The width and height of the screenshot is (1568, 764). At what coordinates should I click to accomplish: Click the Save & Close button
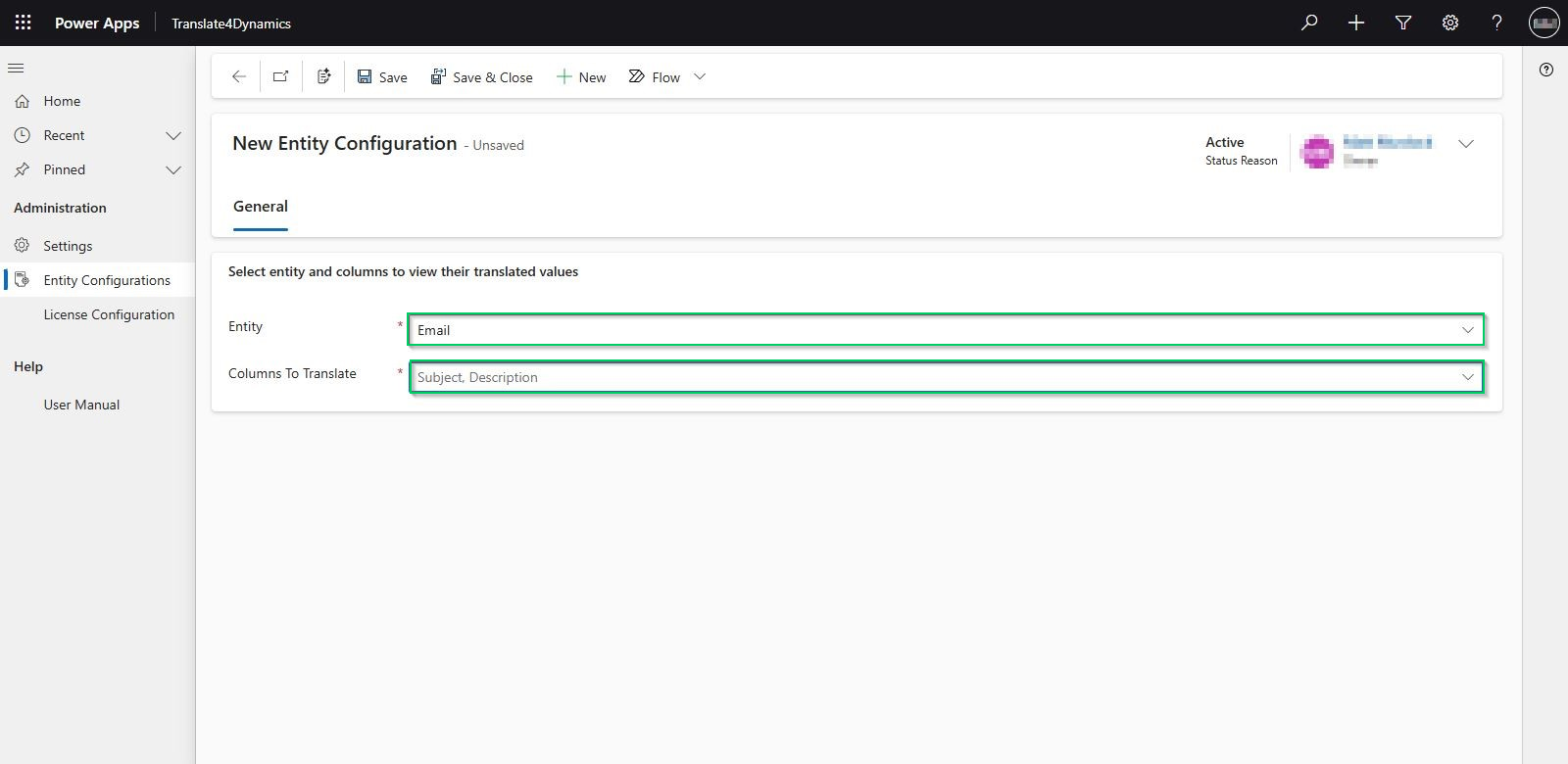click(x=482, y=77)
